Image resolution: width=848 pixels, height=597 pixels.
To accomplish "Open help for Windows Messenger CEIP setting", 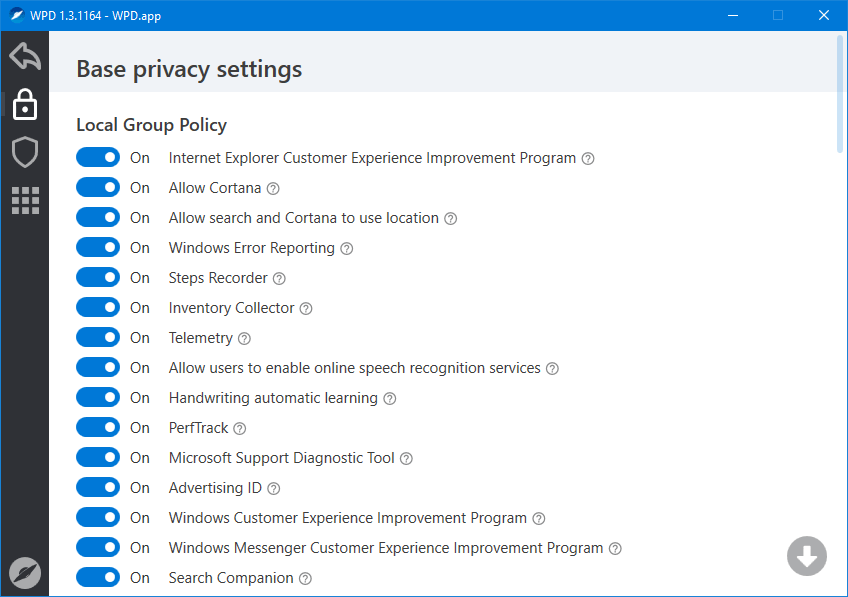I will click(x=615, y=549).
